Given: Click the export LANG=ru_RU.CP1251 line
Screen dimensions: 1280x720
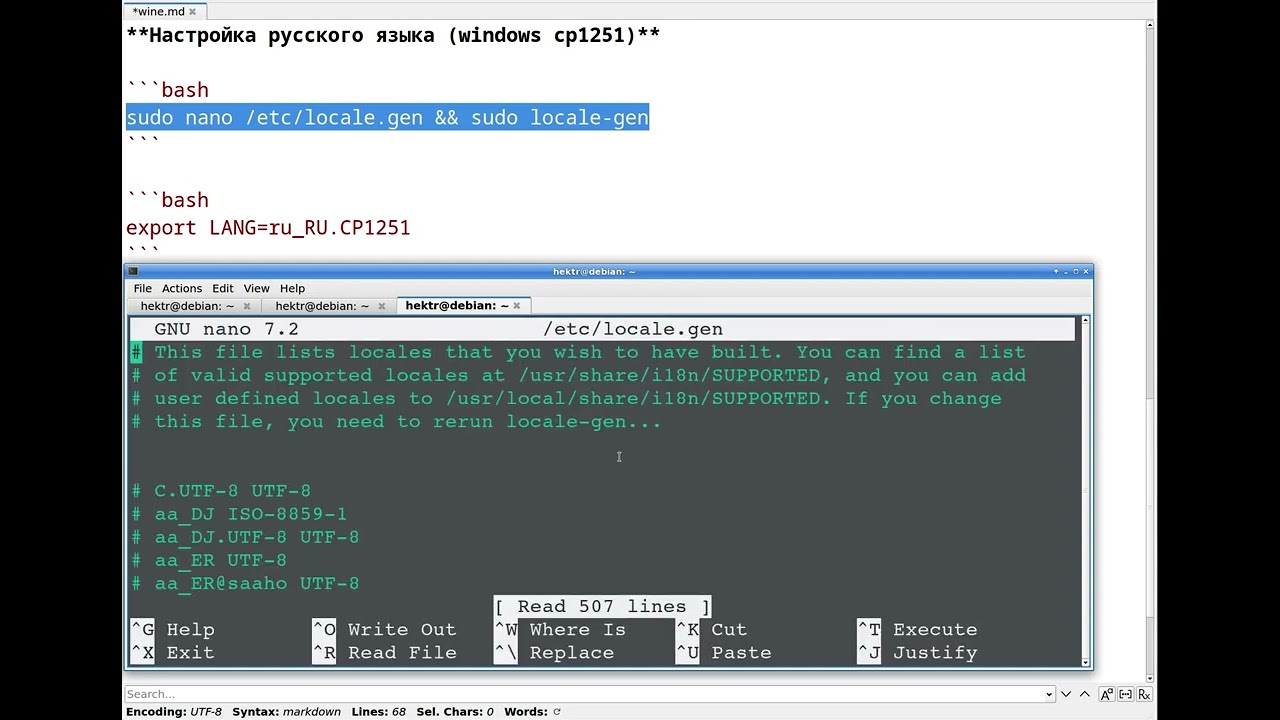Looking at the screenshot, I should [x=268, y=228].
